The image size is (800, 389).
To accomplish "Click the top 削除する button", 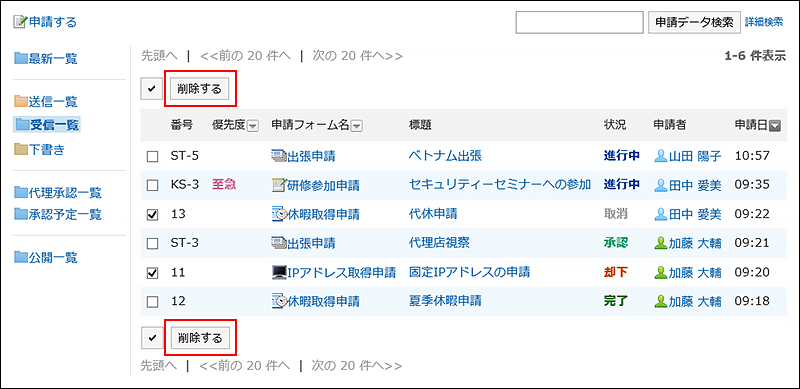I will pos(199,89).
